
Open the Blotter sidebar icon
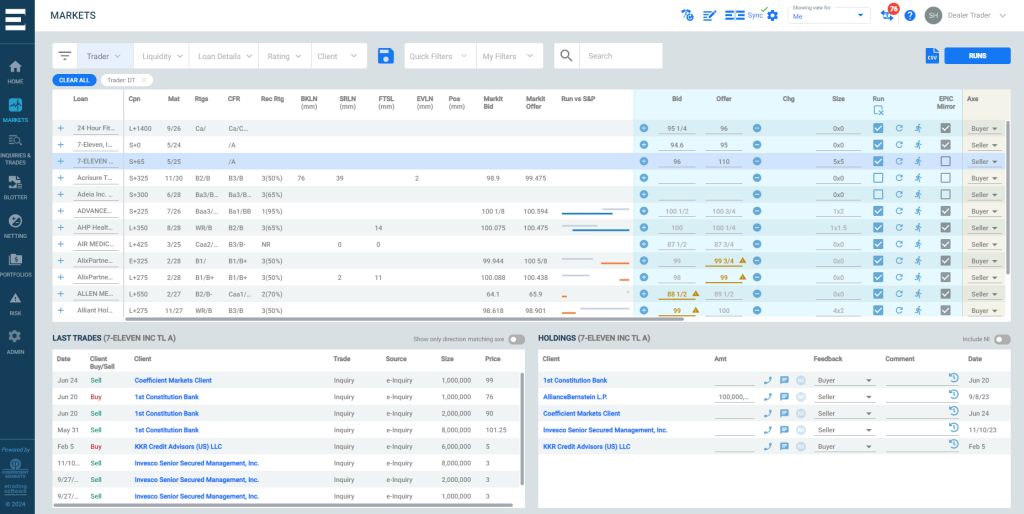tap(16, 186)
